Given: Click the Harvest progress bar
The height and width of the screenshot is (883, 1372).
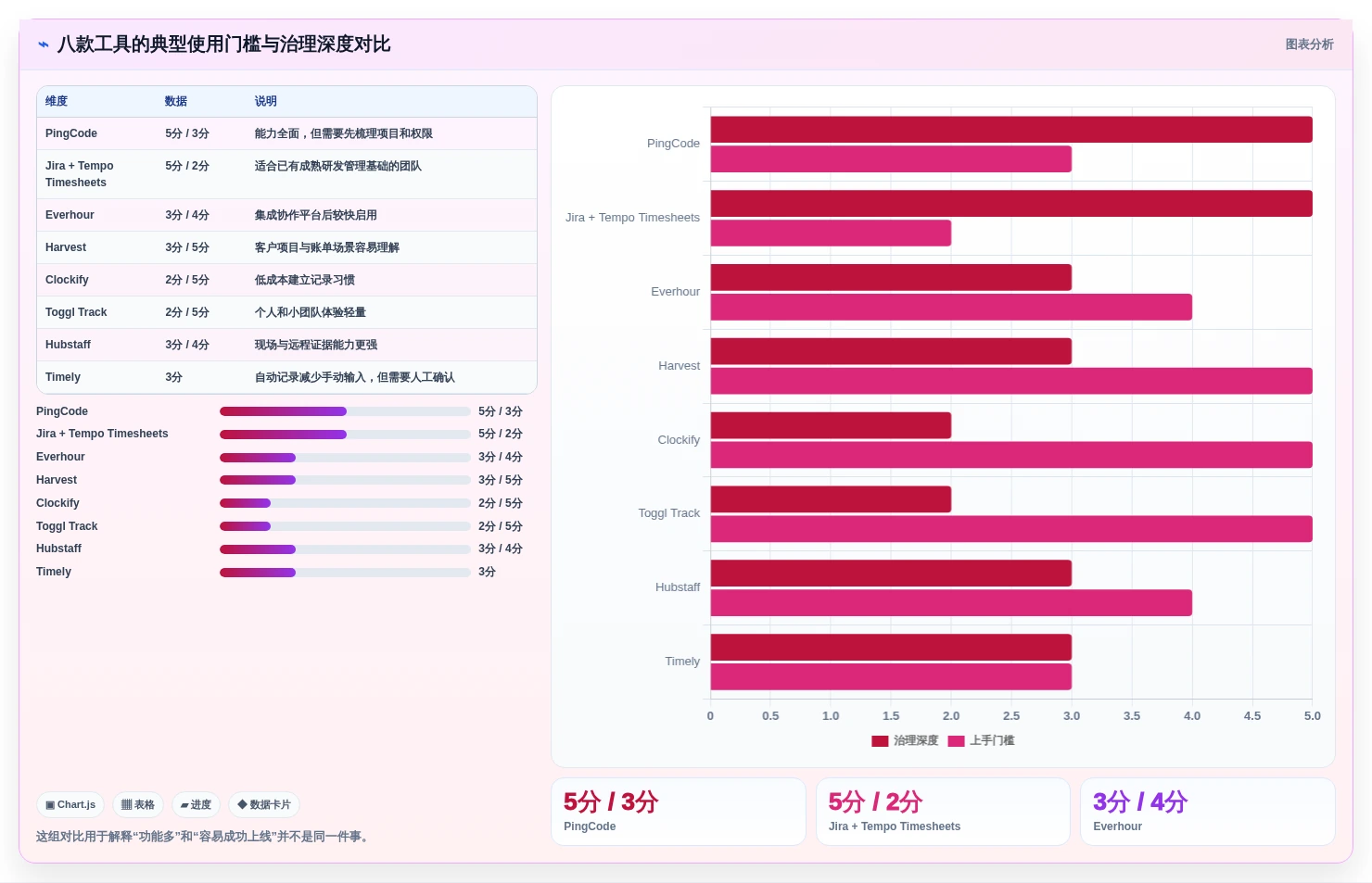Looking at the screenshot, I should 345,480.
